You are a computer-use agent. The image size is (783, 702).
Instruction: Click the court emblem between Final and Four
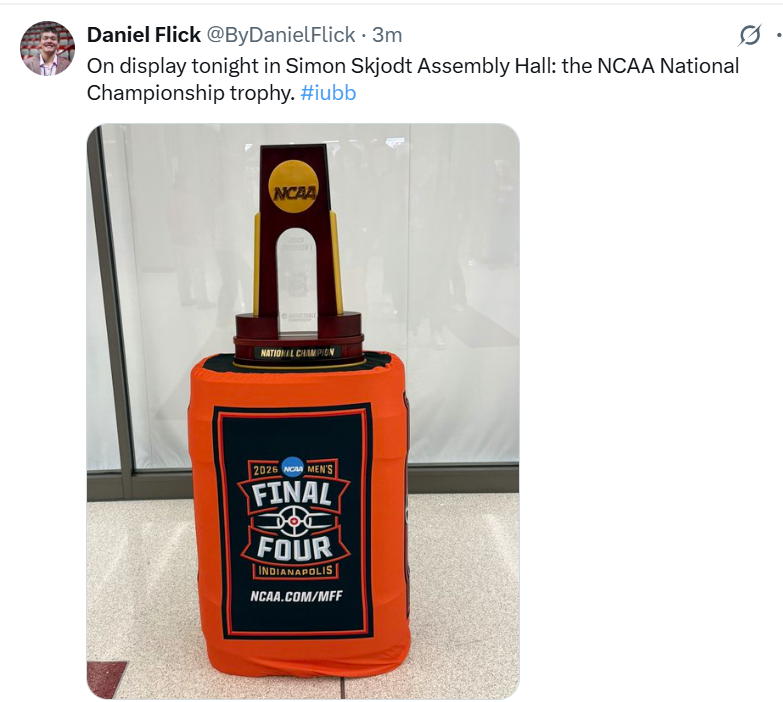point(293,521)
